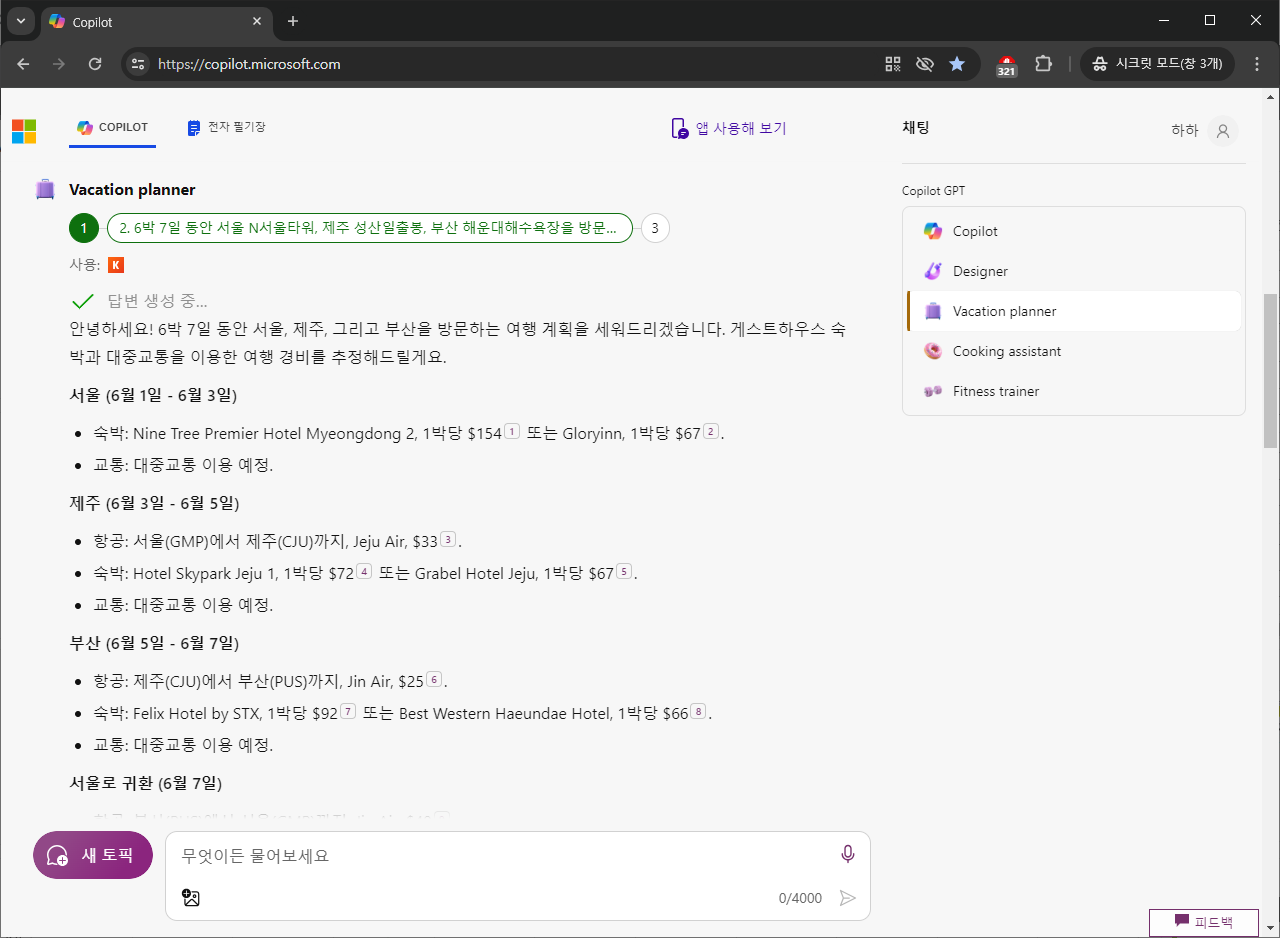Activate the microphone voice input
Viewport: 1280px width, 938px height.
tap(848, 854)
